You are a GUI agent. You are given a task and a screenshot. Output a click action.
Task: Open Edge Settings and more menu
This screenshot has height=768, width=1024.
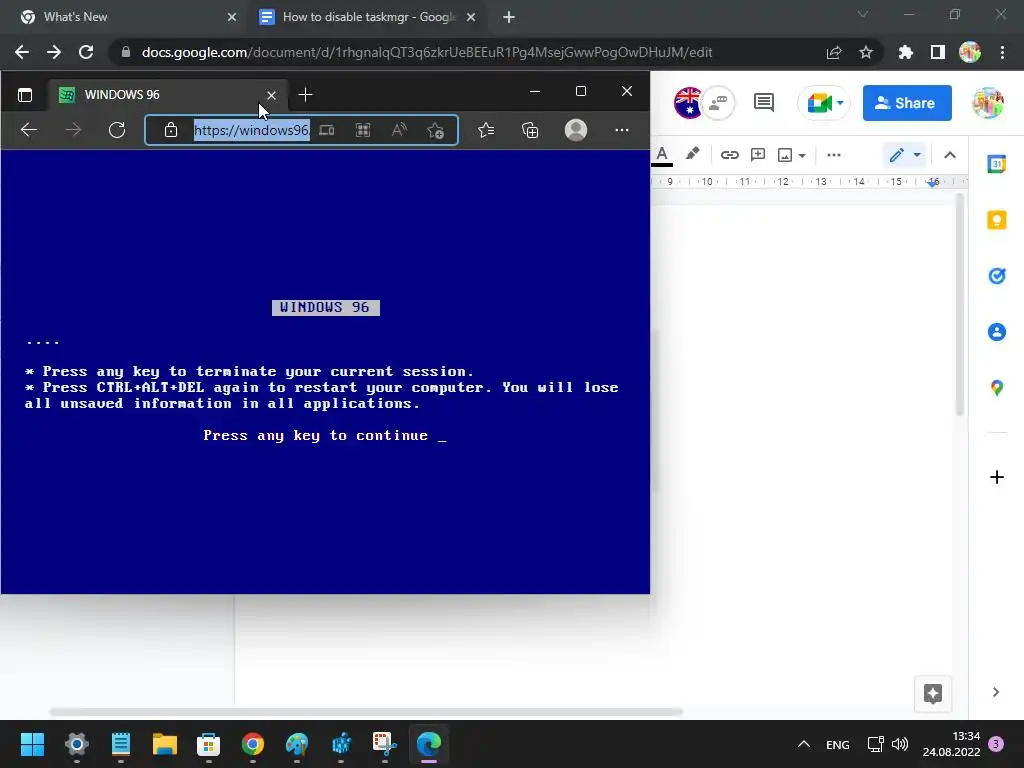(x=622, y=130)
